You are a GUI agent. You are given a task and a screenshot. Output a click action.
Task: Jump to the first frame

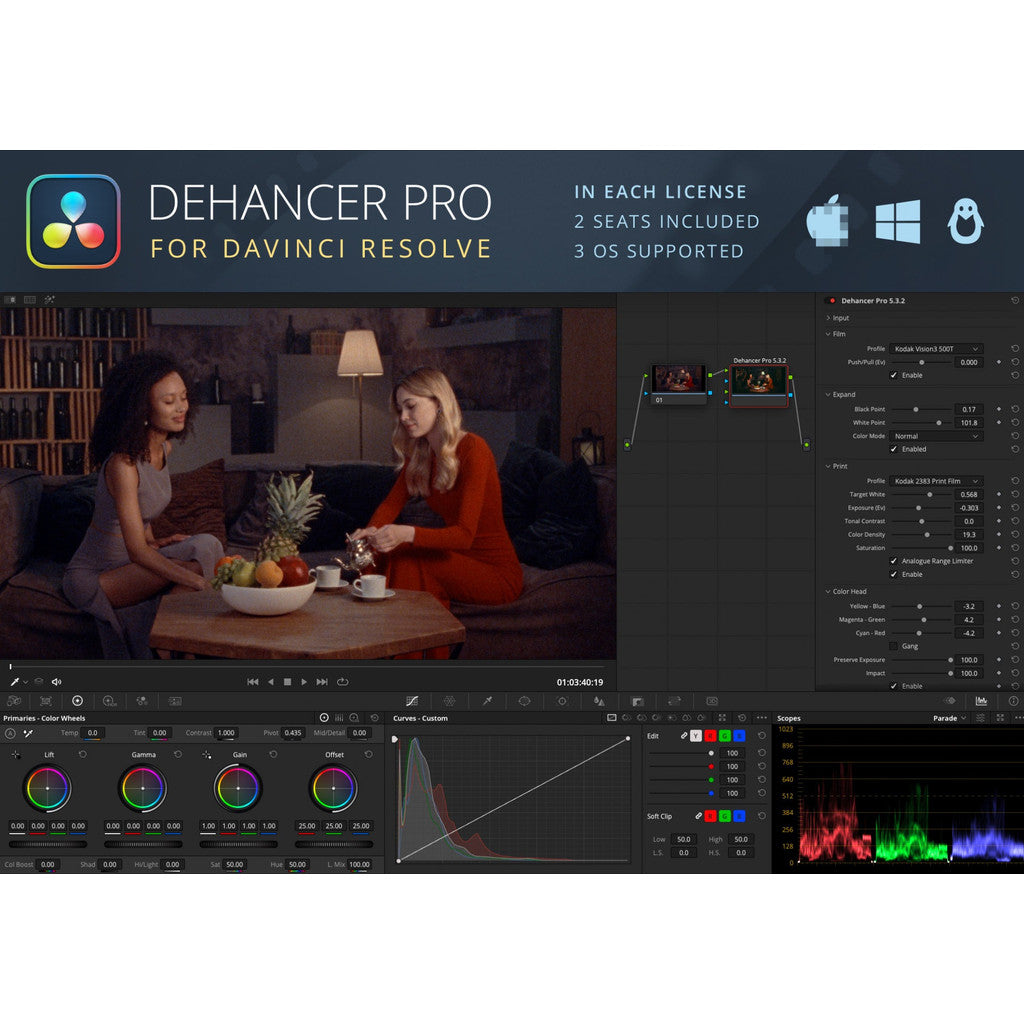(x=253, y=682)
